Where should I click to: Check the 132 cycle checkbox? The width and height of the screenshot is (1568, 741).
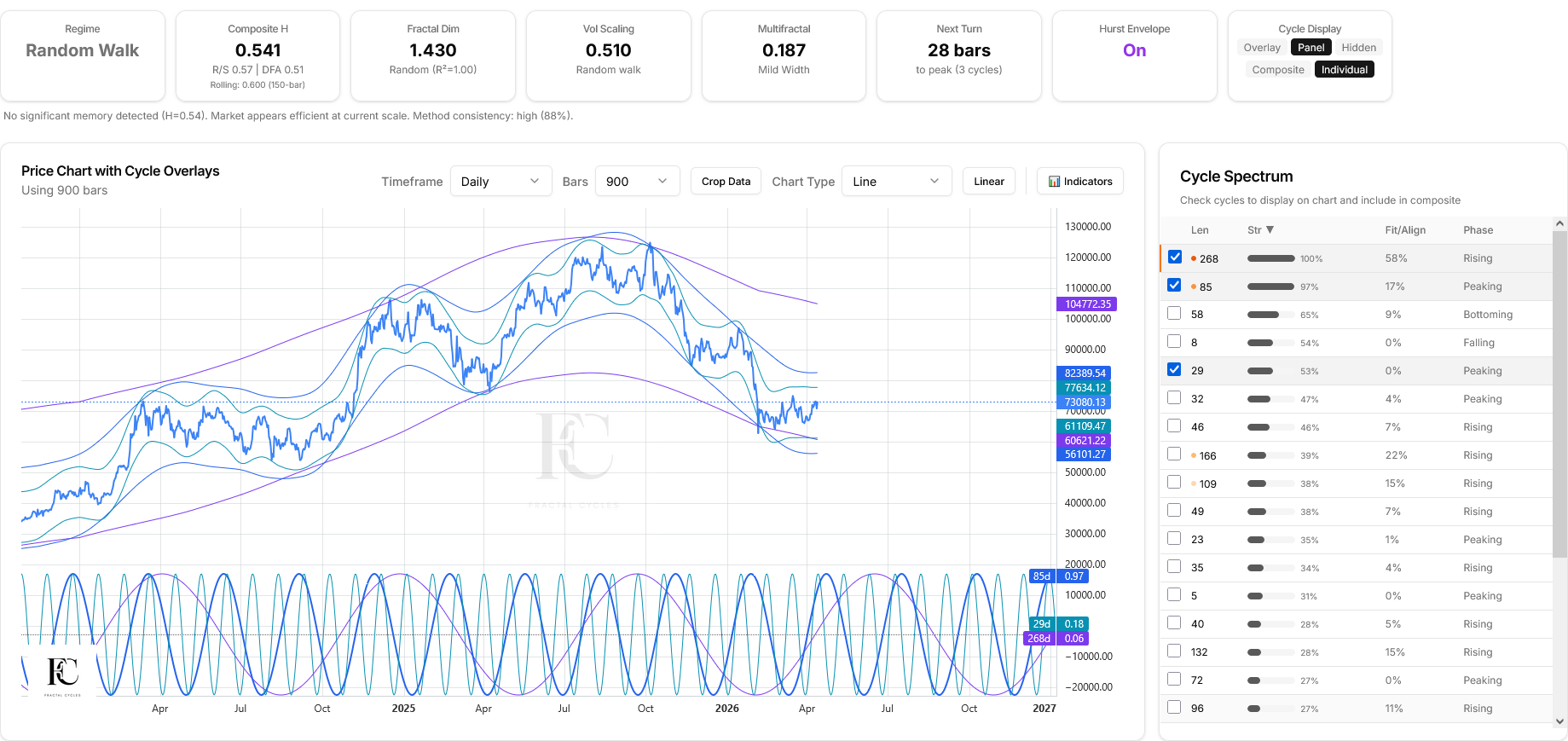1175,651
